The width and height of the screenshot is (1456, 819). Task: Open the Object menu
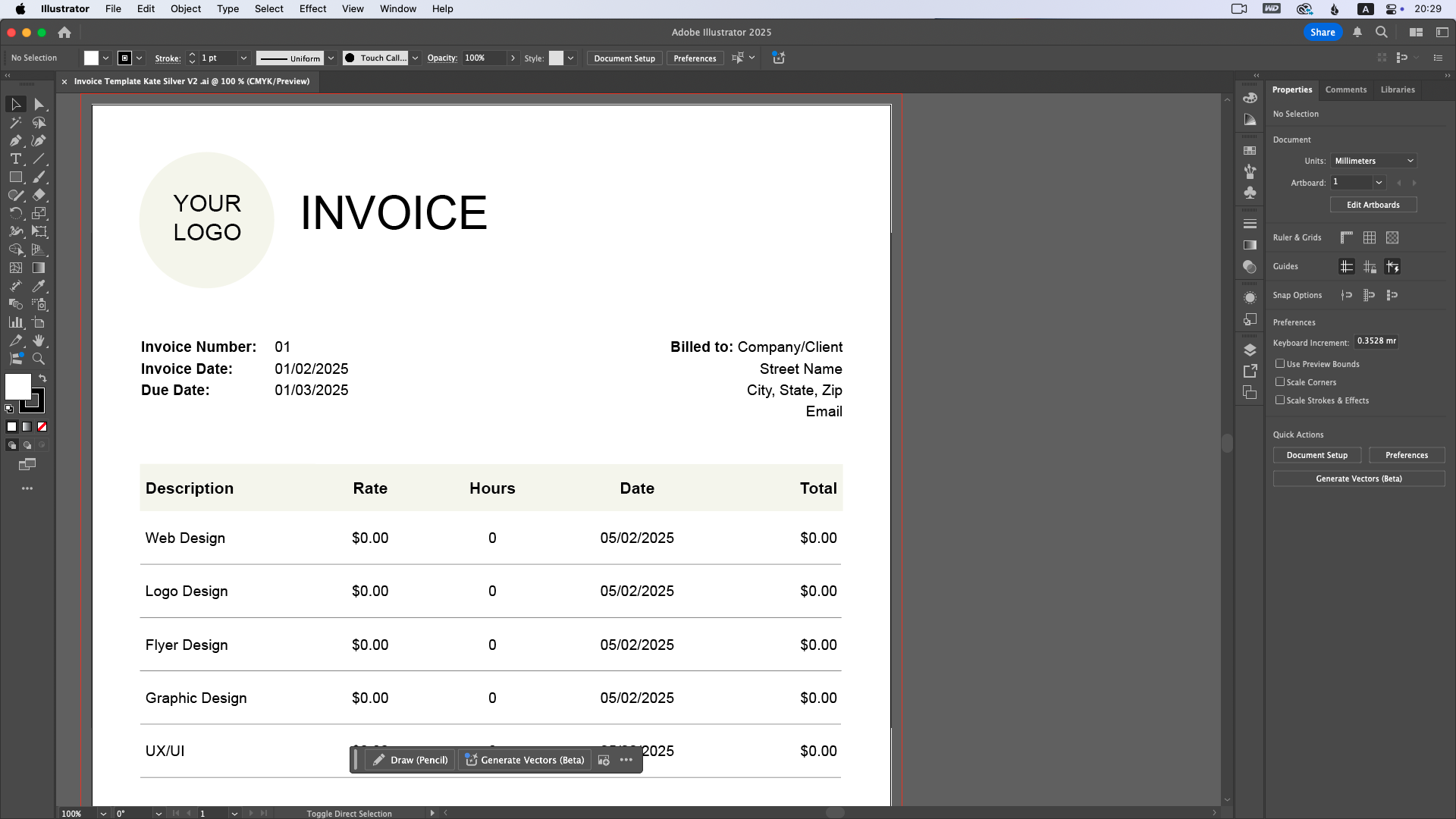coord(186,9)
